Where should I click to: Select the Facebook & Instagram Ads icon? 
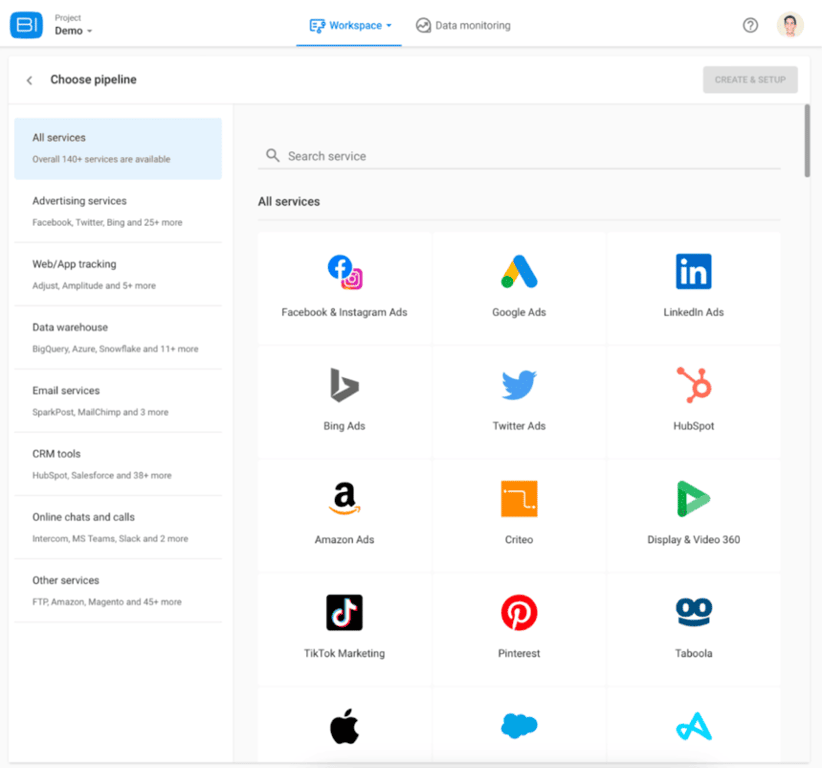point(345,272)
